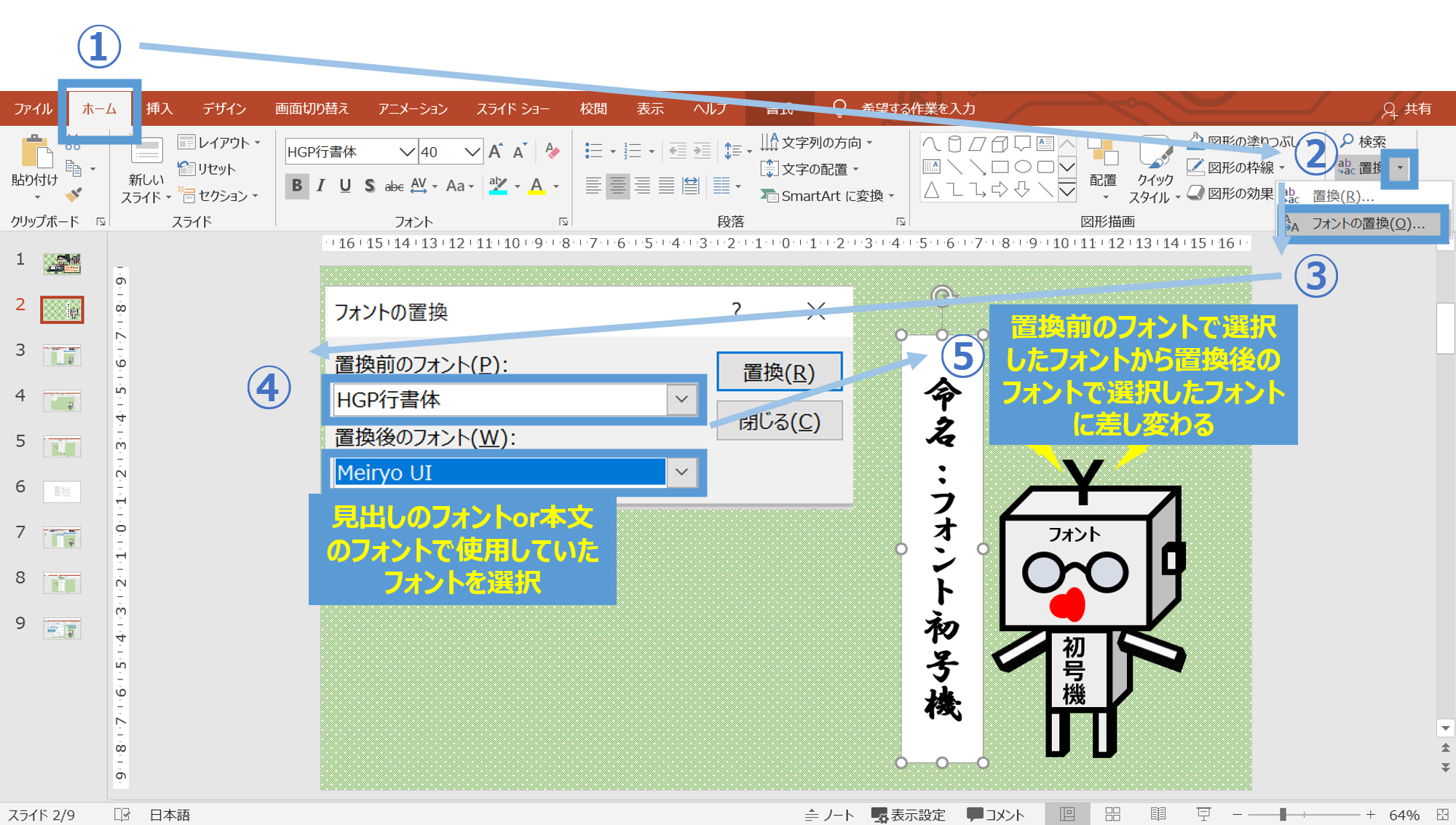Select フォントの置換(O)... menu entry
Viewport: 1456px width, 825px height.
tap(1366, 224)
